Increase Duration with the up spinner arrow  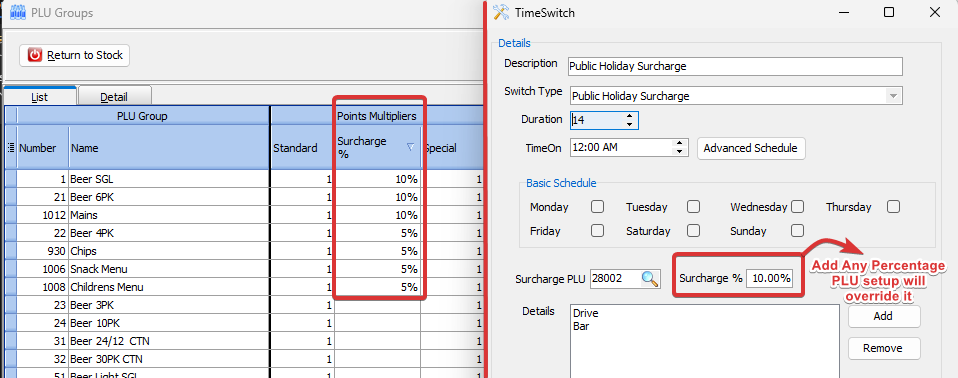[x=629, y=116]
